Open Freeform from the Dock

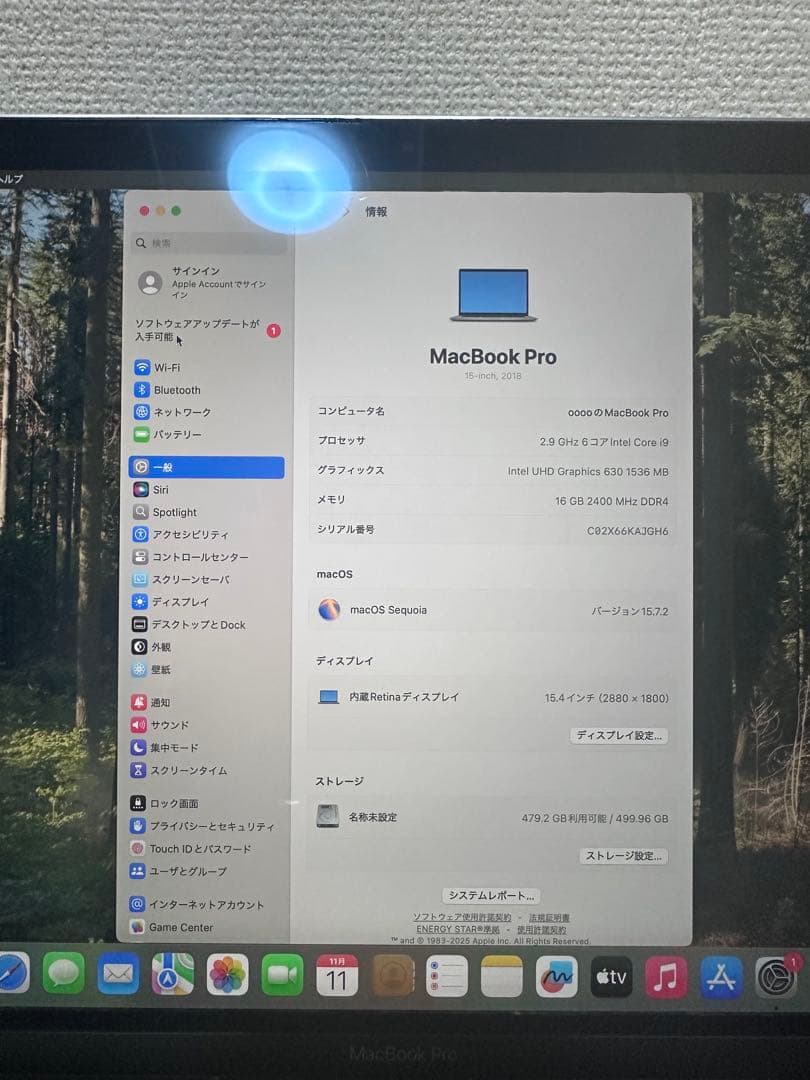(557, 977)
